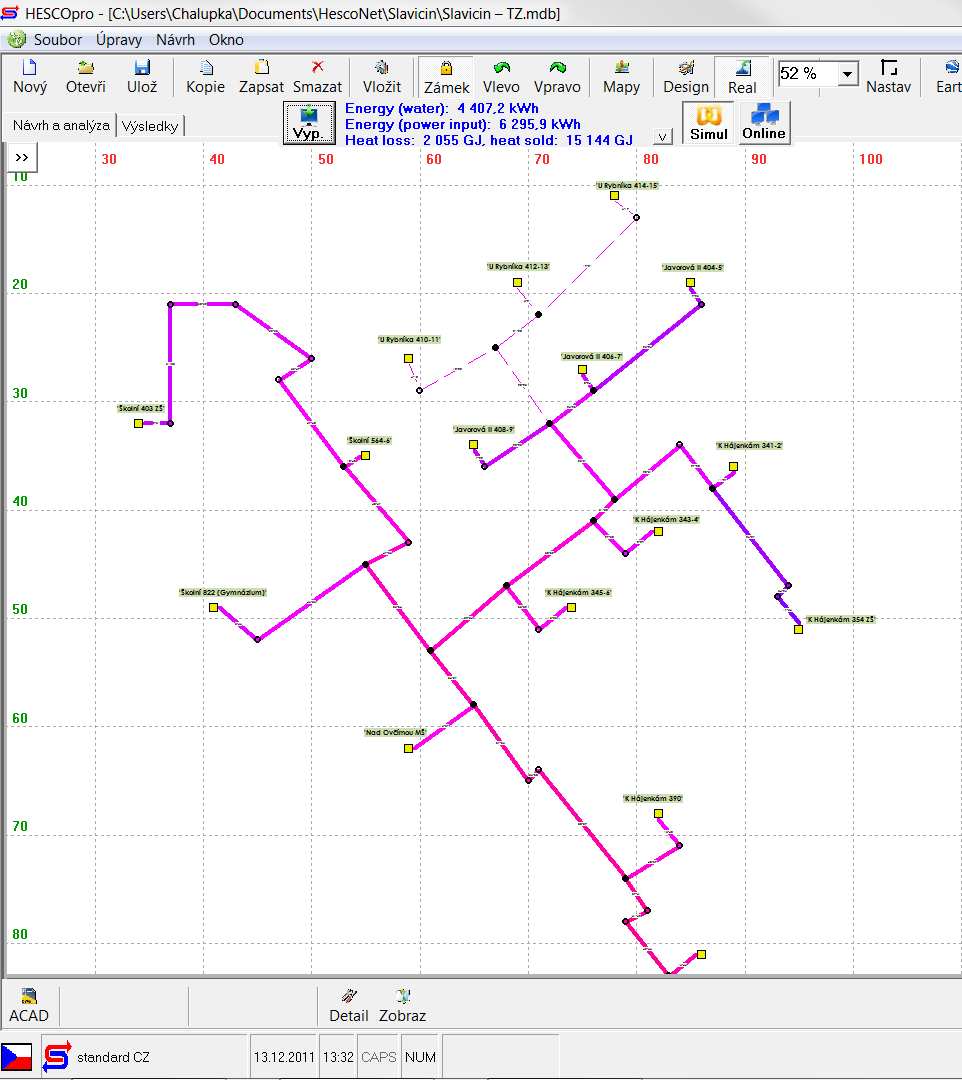Click the Energy (water) 4 407,2 kWh text
The width and height of the screenshot is (962, 1080).
coord(441,108)
